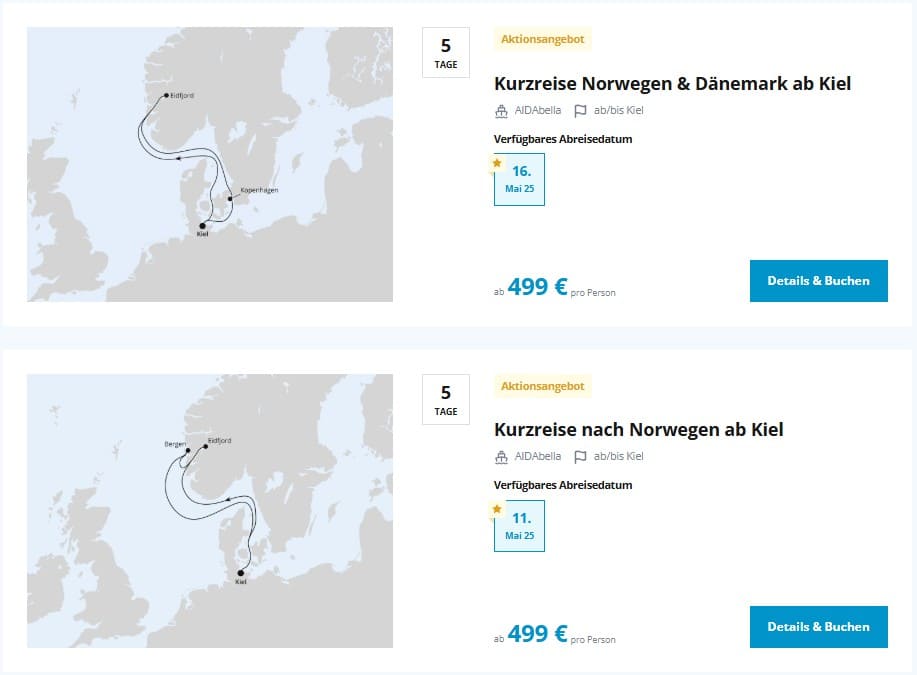Click the AIDAbella ship name under Kurzreise nach Norwegen

tap(539, 457)
